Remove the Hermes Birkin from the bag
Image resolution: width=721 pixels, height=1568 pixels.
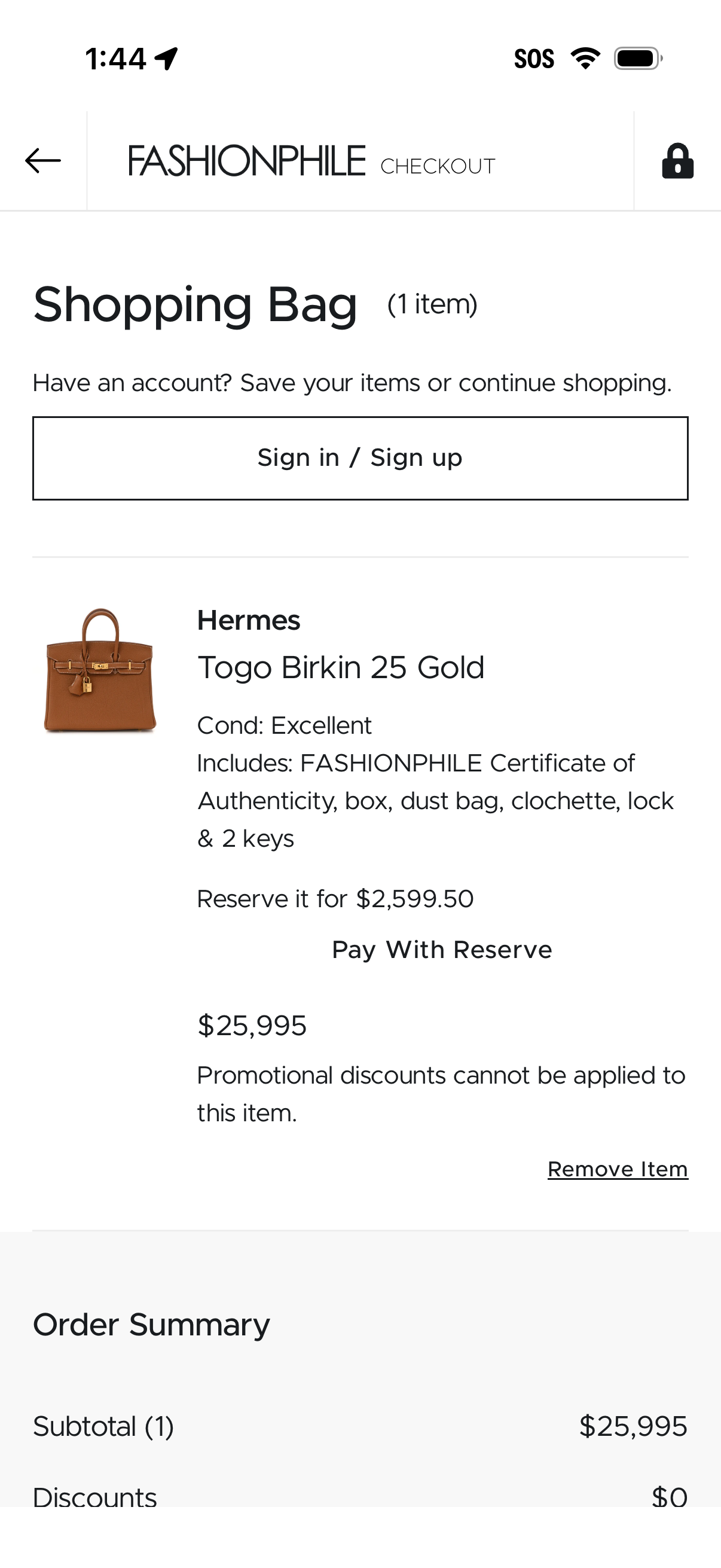point(617,1168)
